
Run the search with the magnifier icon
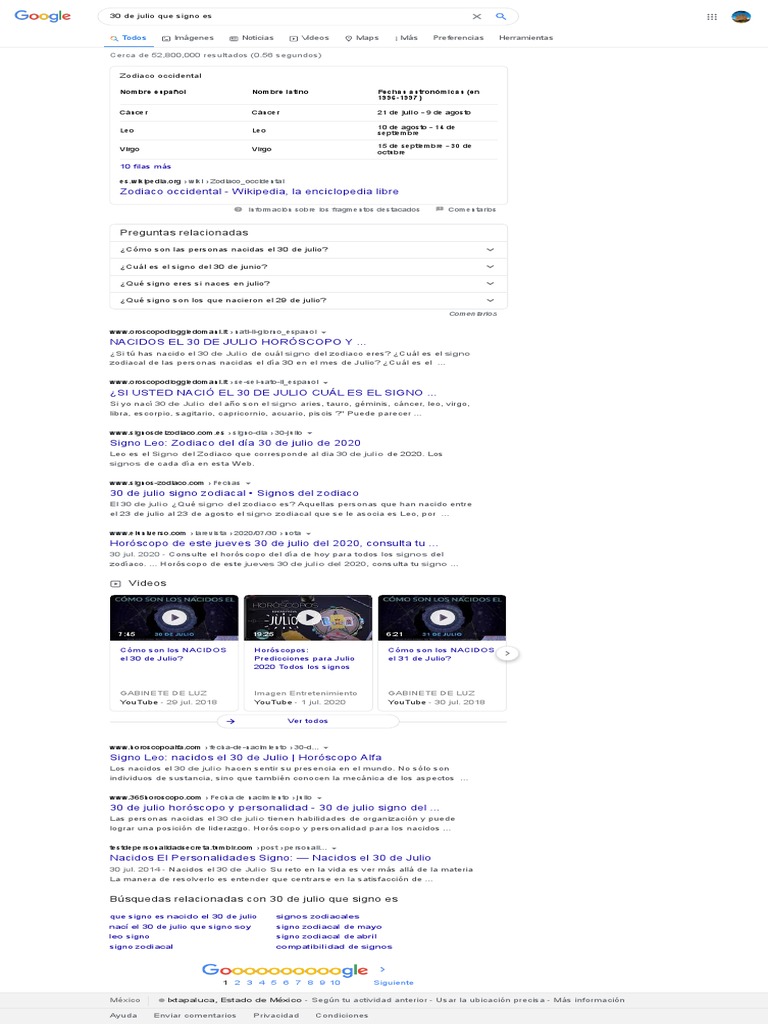click(x=501, y=16)
